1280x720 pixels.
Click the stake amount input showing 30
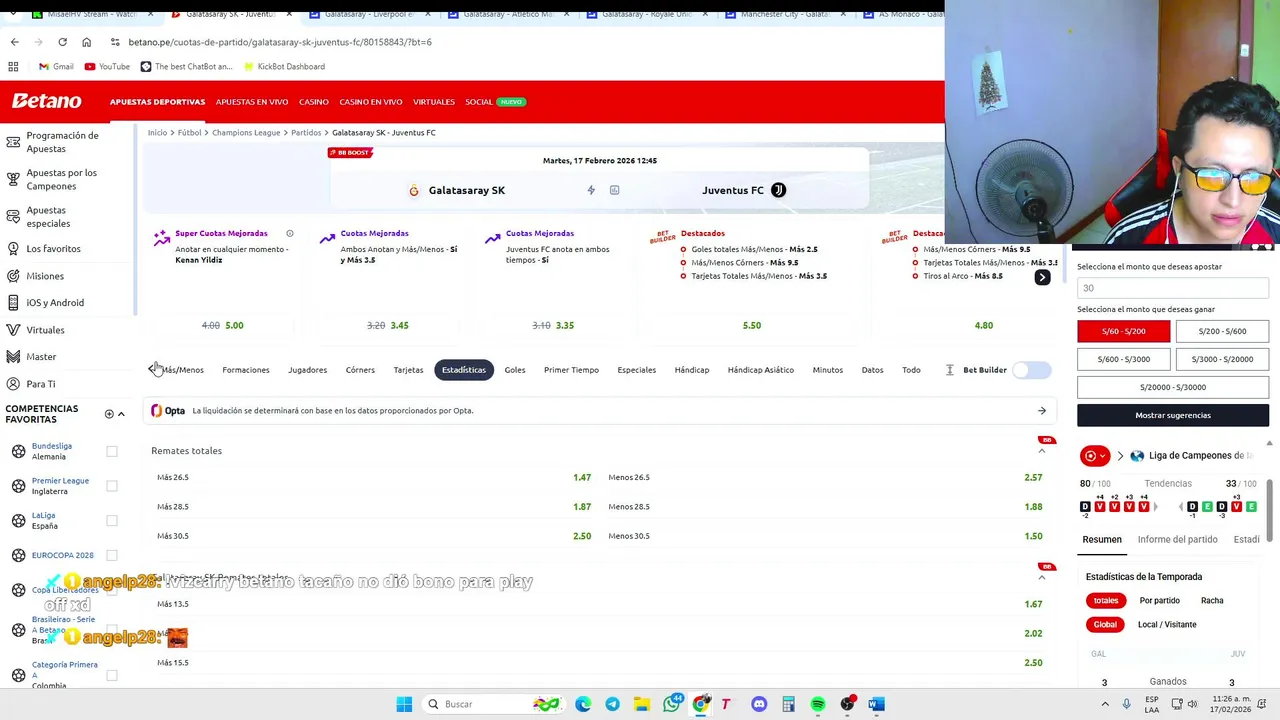(1173, 288)
